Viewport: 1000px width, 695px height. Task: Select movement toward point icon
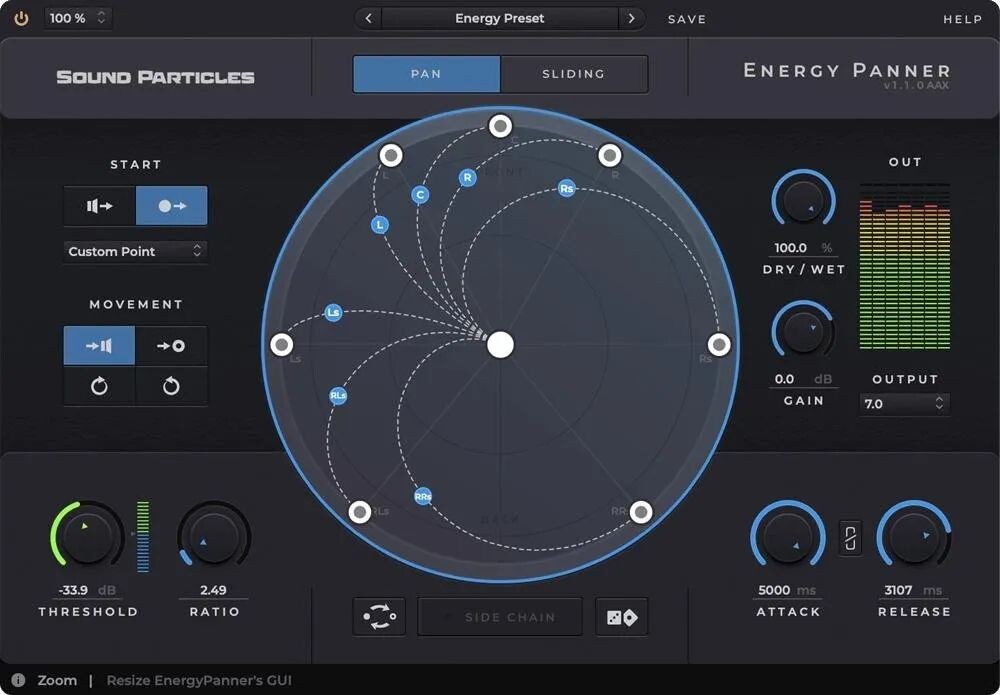[171, 346]
